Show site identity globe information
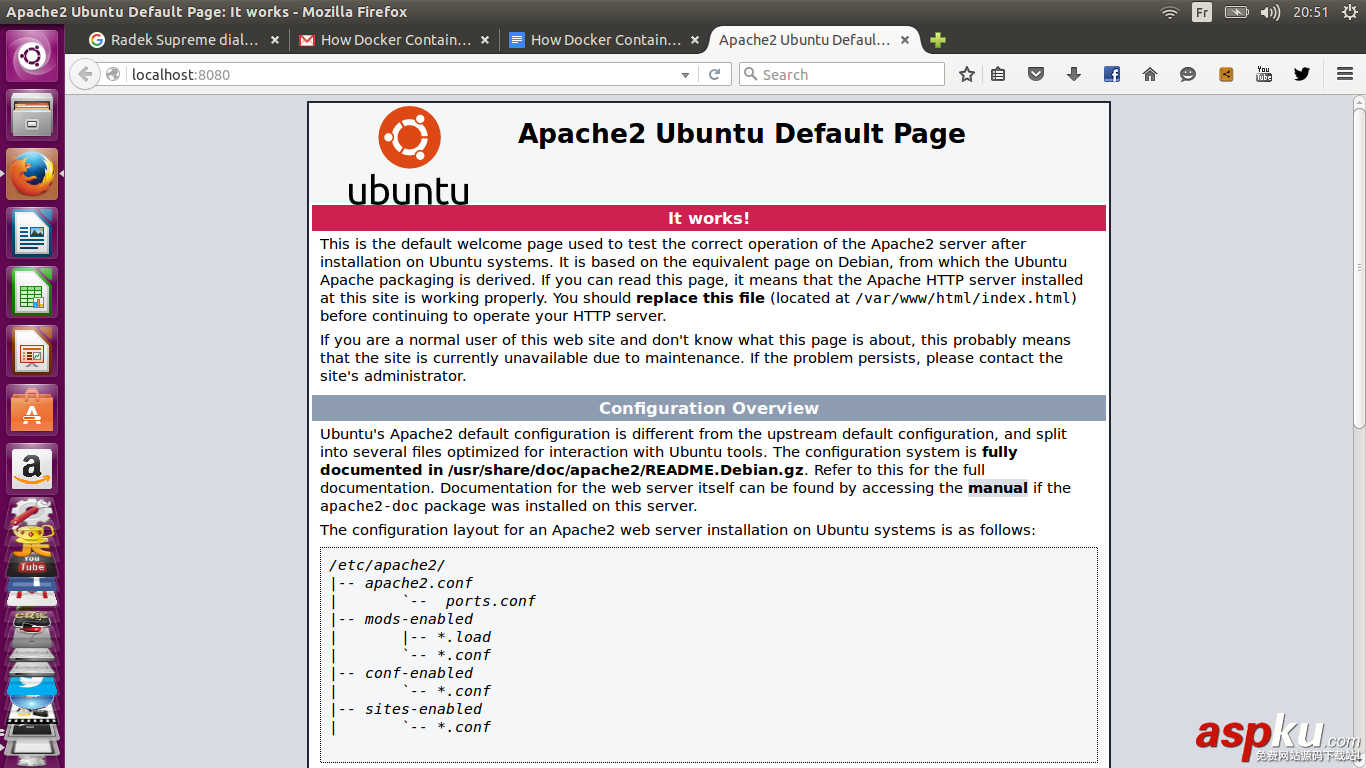1366x768 pixels. click(x=113, y=74)
